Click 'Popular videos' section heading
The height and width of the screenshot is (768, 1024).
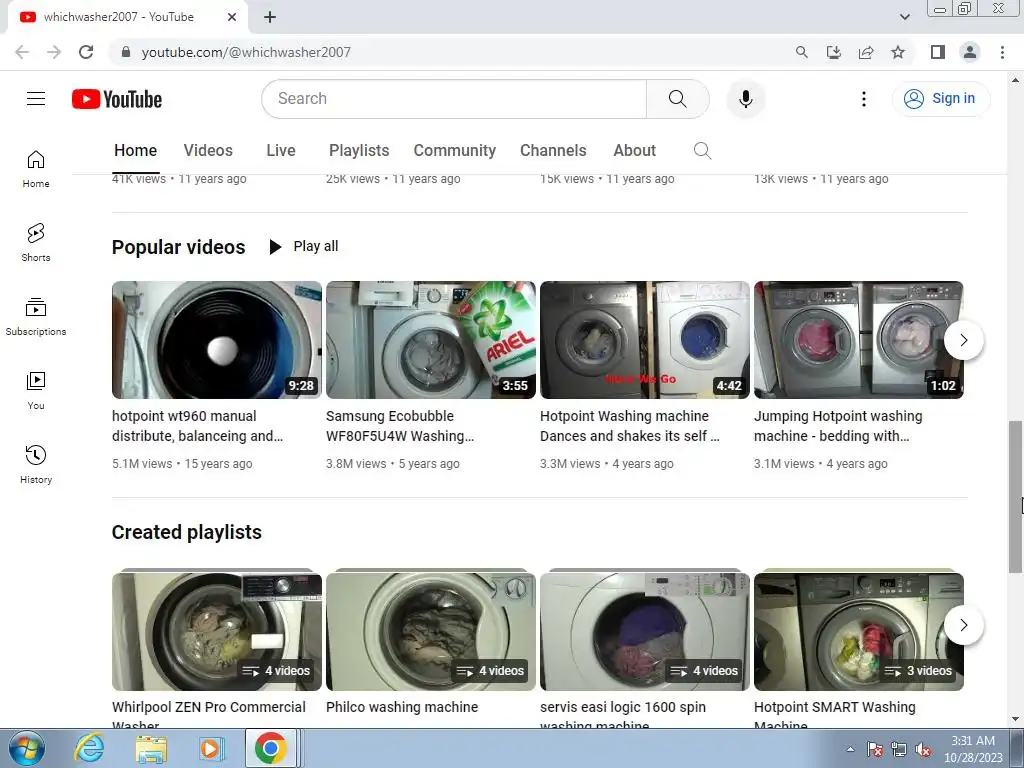point(178,247)
